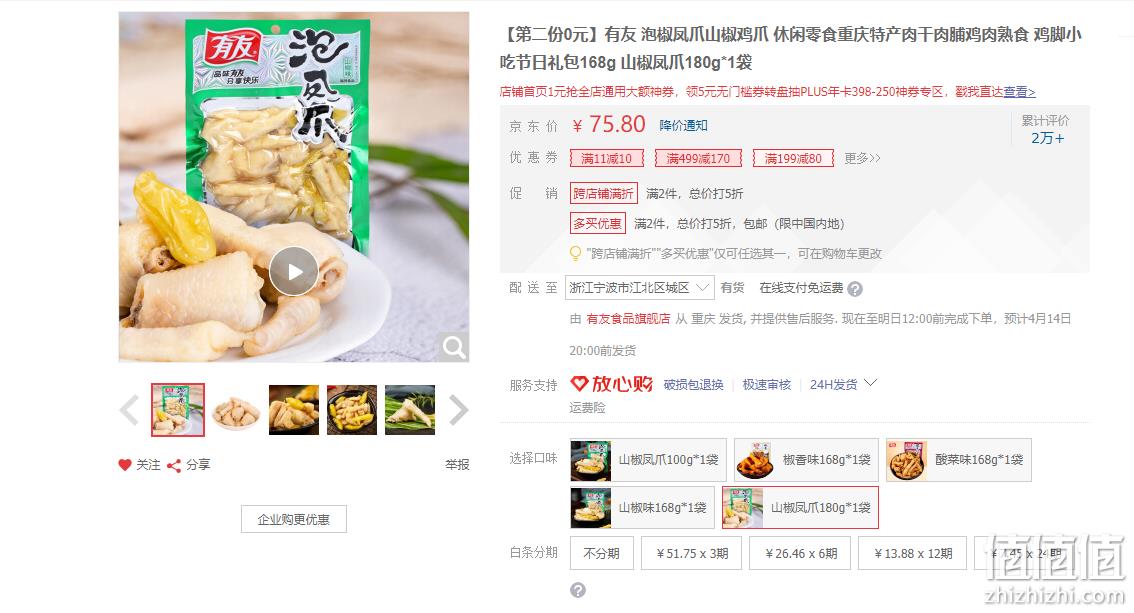Select flavor 椒香味168g*1袋

click(x=806, y=460)
